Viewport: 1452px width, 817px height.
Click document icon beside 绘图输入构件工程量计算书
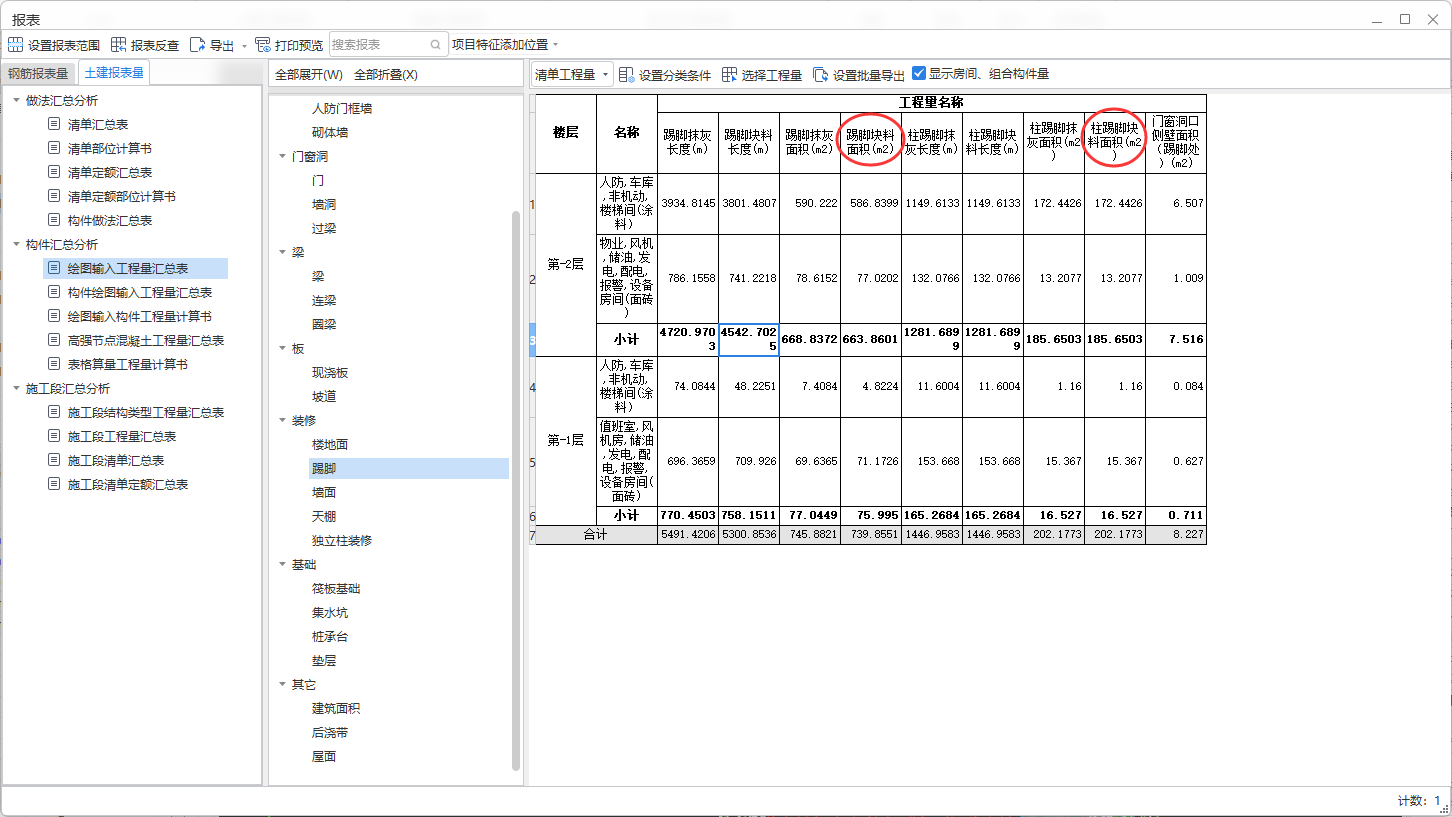tap(54, 316)
